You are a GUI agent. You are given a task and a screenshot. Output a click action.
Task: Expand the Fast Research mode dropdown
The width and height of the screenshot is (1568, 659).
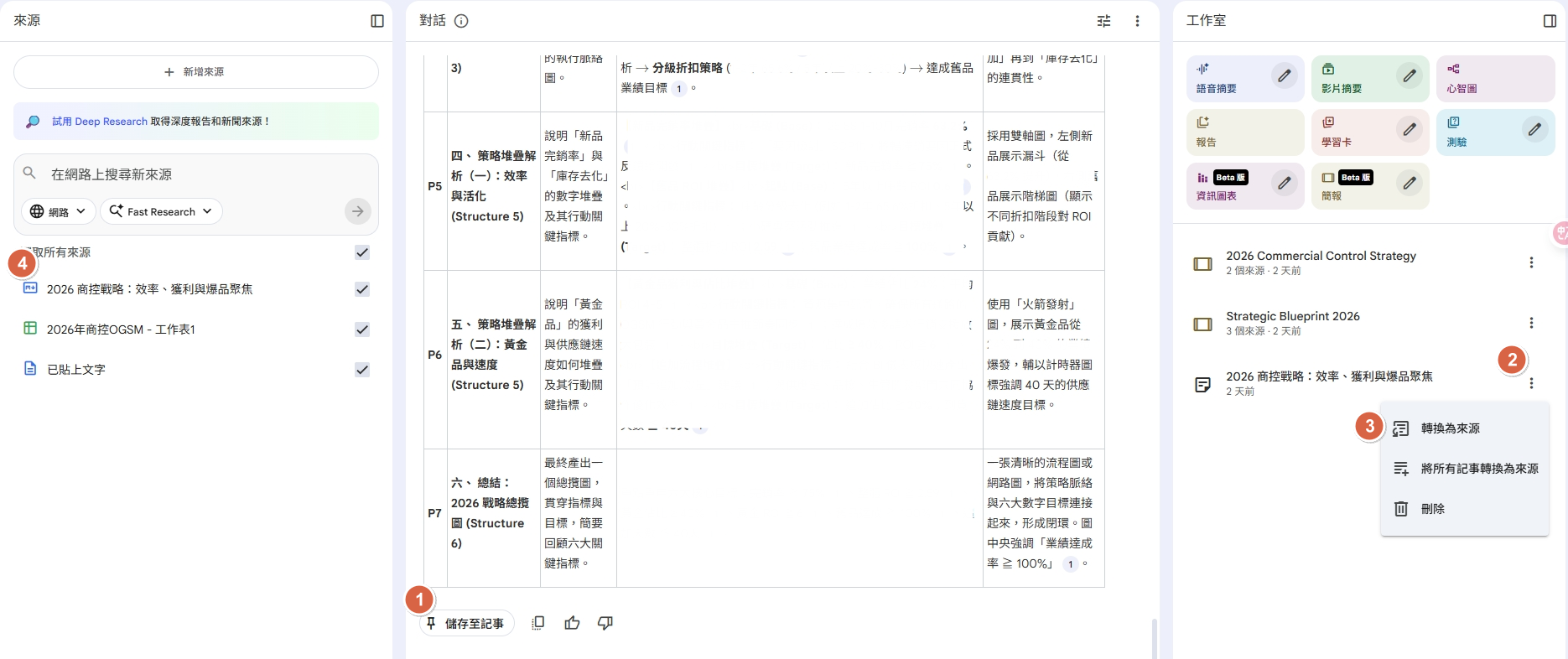161,211
